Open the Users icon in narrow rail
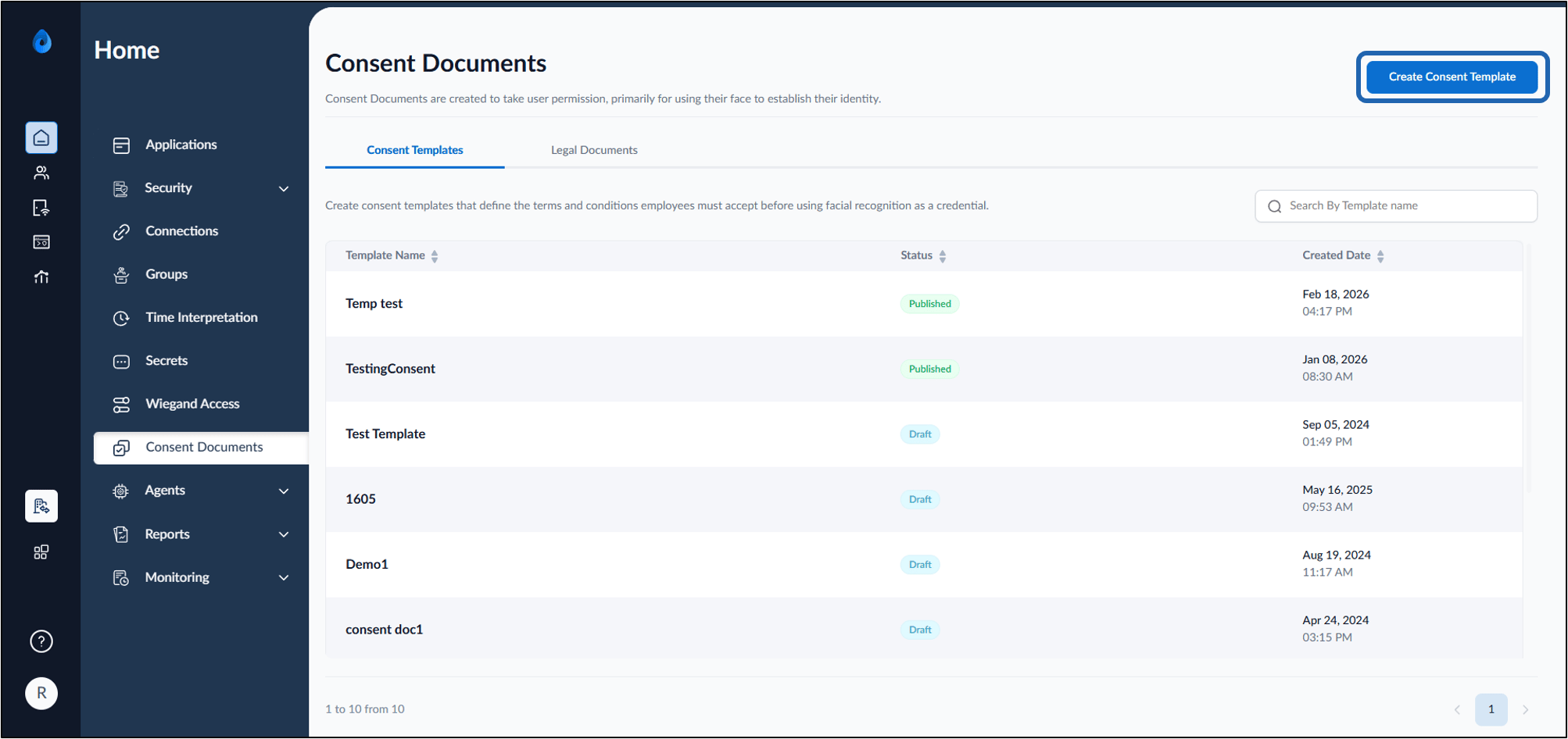The height and width of the screenshot is (739, 1568). (41, 173)
